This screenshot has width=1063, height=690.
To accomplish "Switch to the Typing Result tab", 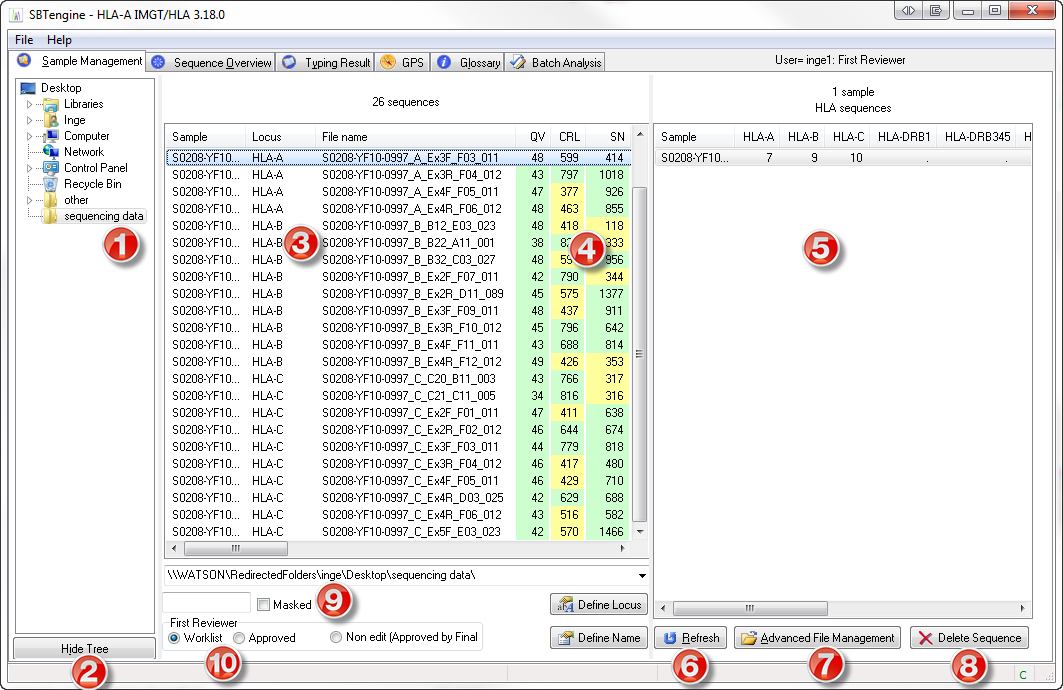I will coord(326,62).
